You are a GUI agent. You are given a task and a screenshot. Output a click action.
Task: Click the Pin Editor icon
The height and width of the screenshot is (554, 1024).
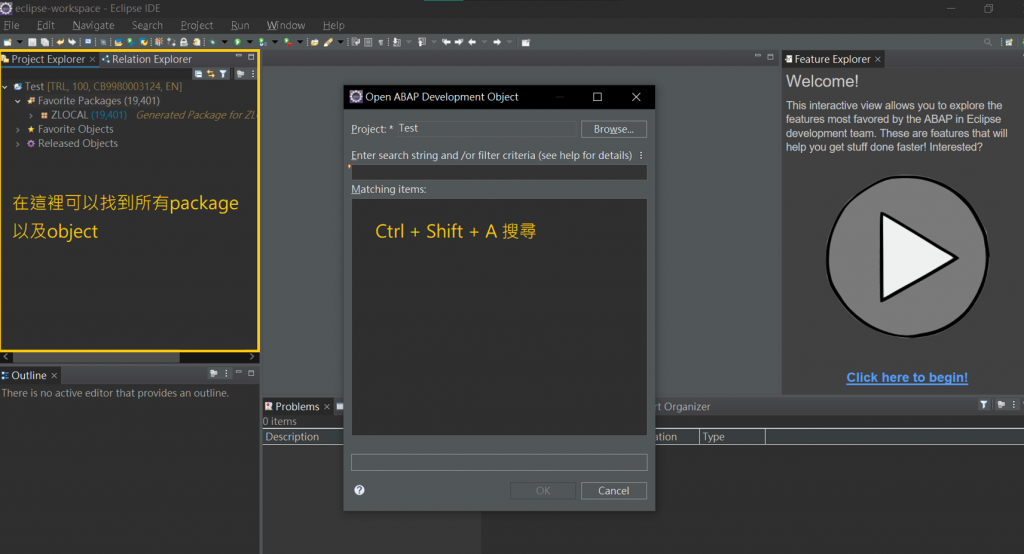526,42
